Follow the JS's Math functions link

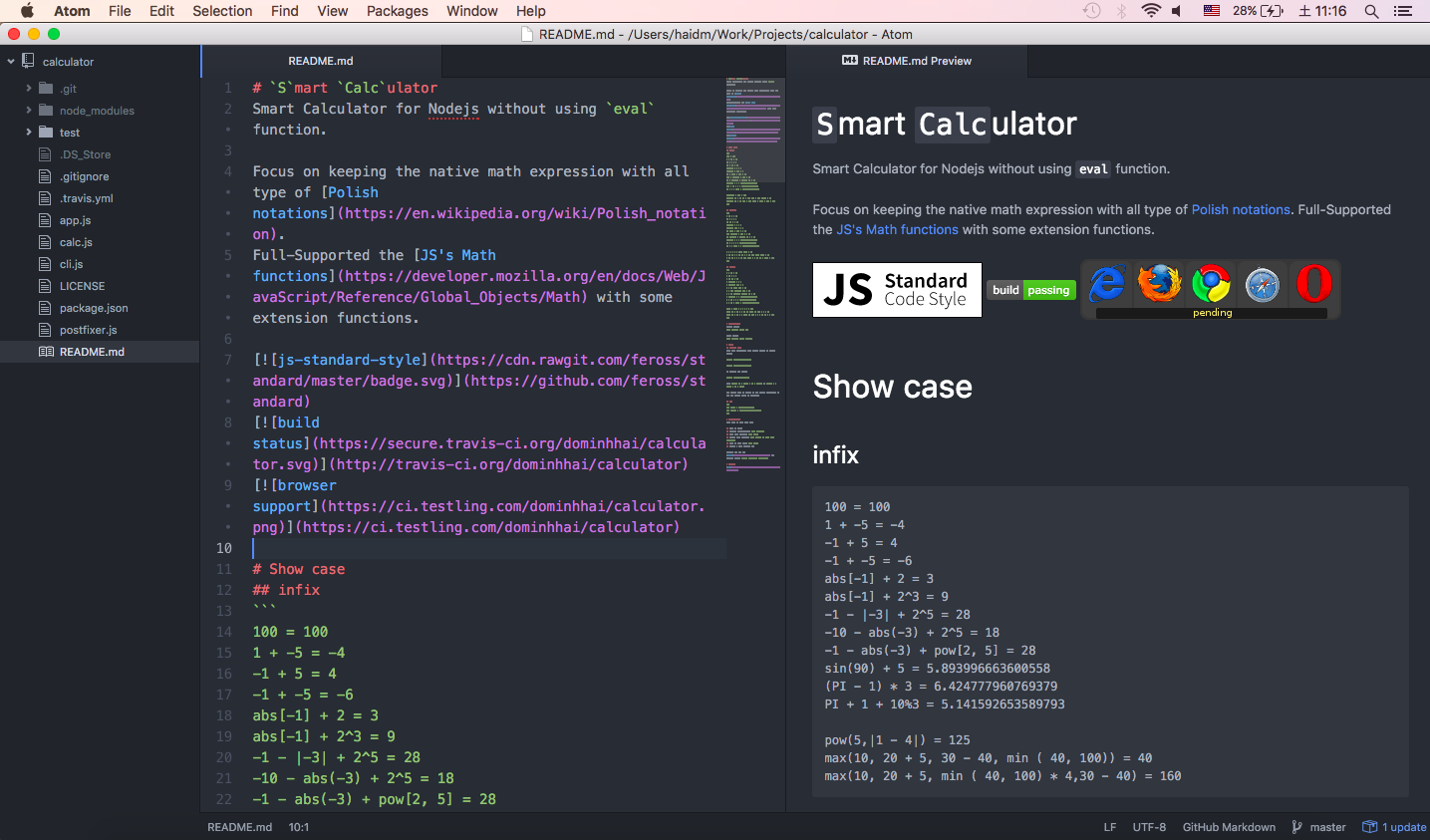[x=897, y=229]
